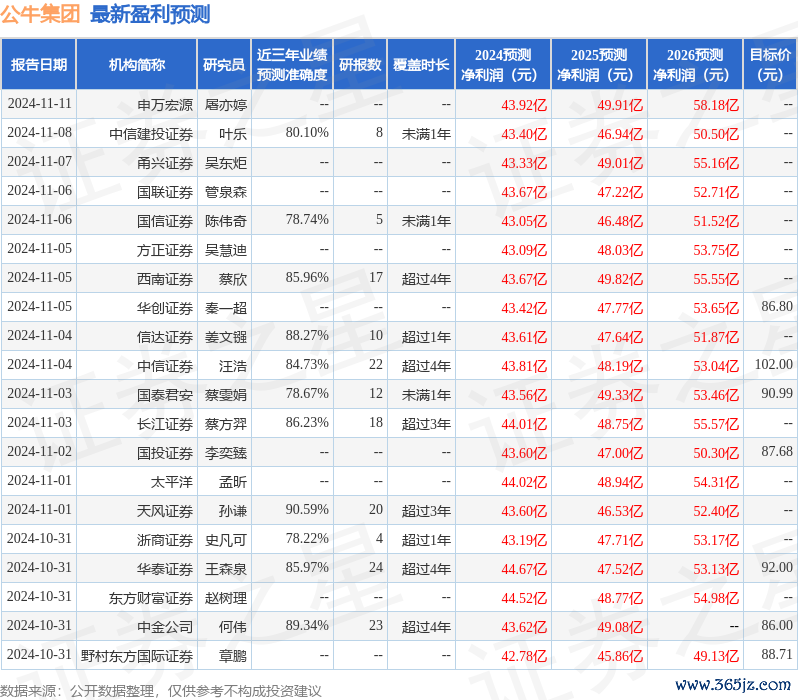This screenshot has width=798, height=700.
Task: Click the 78.74% accuracy value
Action: (307, 220)
